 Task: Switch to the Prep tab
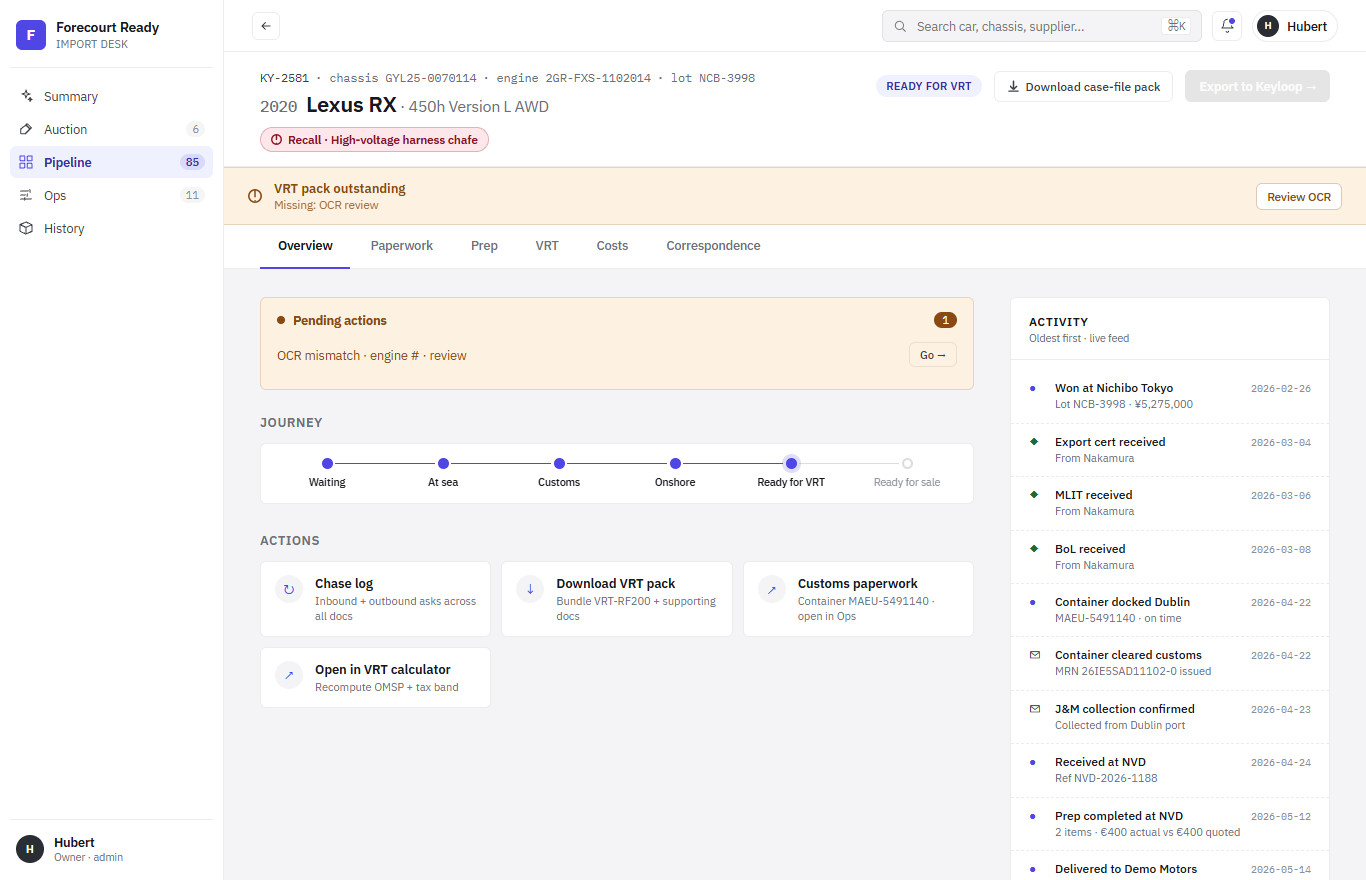(484, 246)
